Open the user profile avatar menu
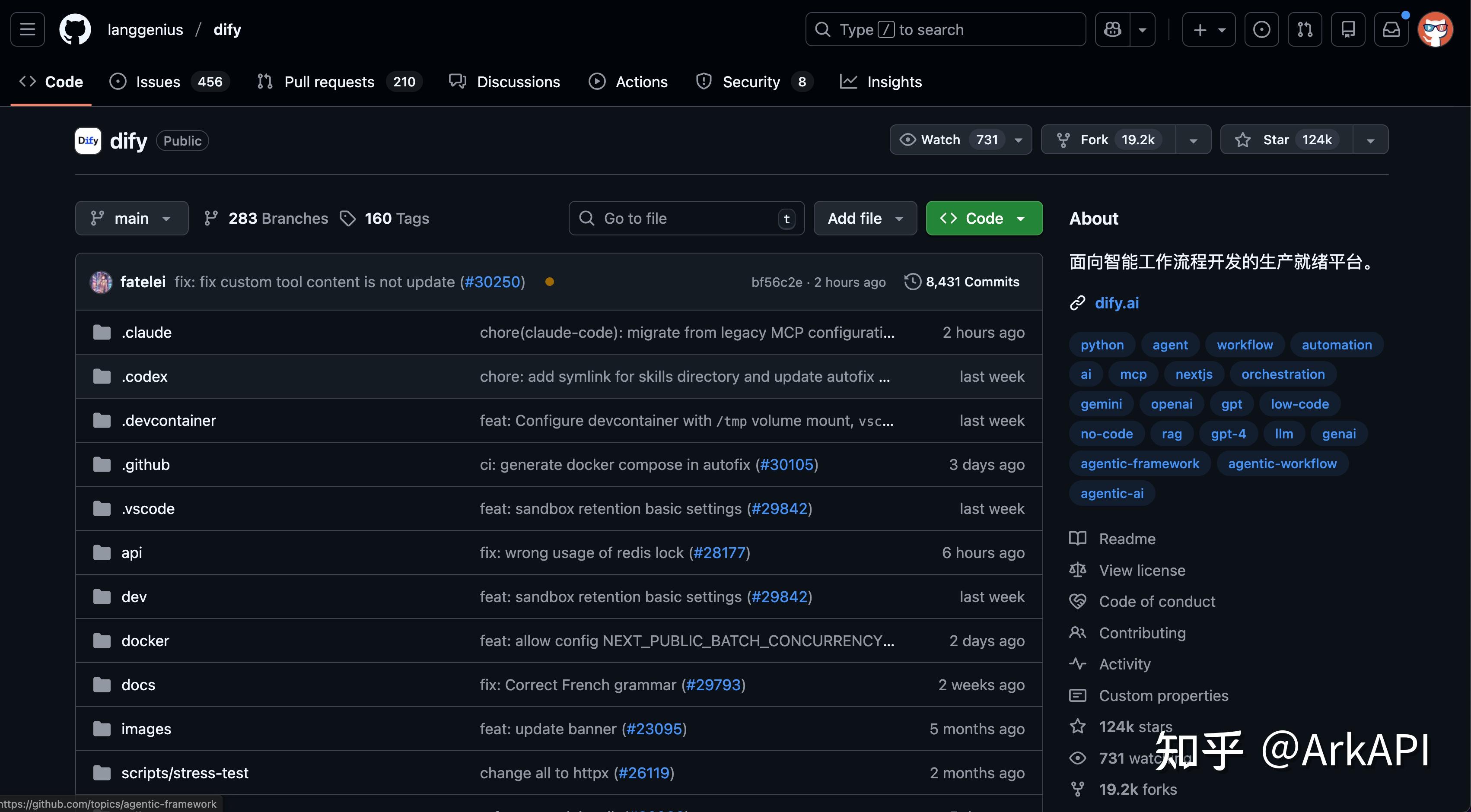Viewport: 1471px width, 812px height. [x=1435, y=29]
